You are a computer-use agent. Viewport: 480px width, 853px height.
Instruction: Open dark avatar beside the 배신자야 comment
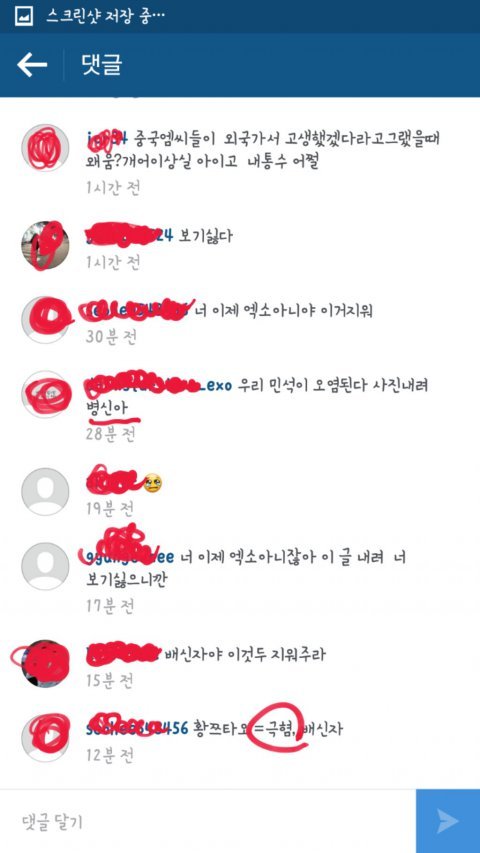(45, 664)
